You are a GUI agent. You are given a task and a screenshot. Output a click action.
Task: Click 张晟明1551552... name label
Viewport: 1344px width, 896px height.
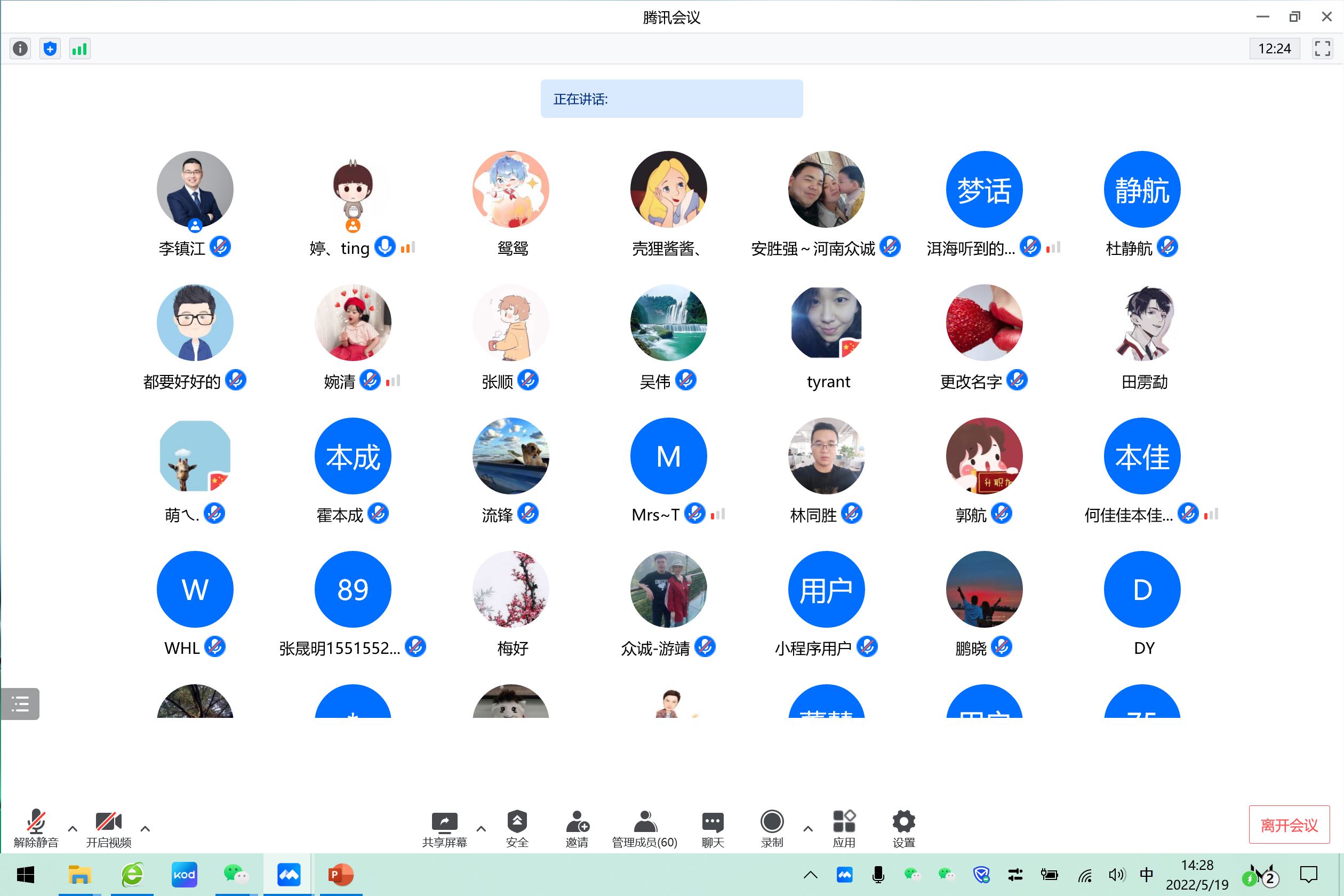click(x=339, y=648)
